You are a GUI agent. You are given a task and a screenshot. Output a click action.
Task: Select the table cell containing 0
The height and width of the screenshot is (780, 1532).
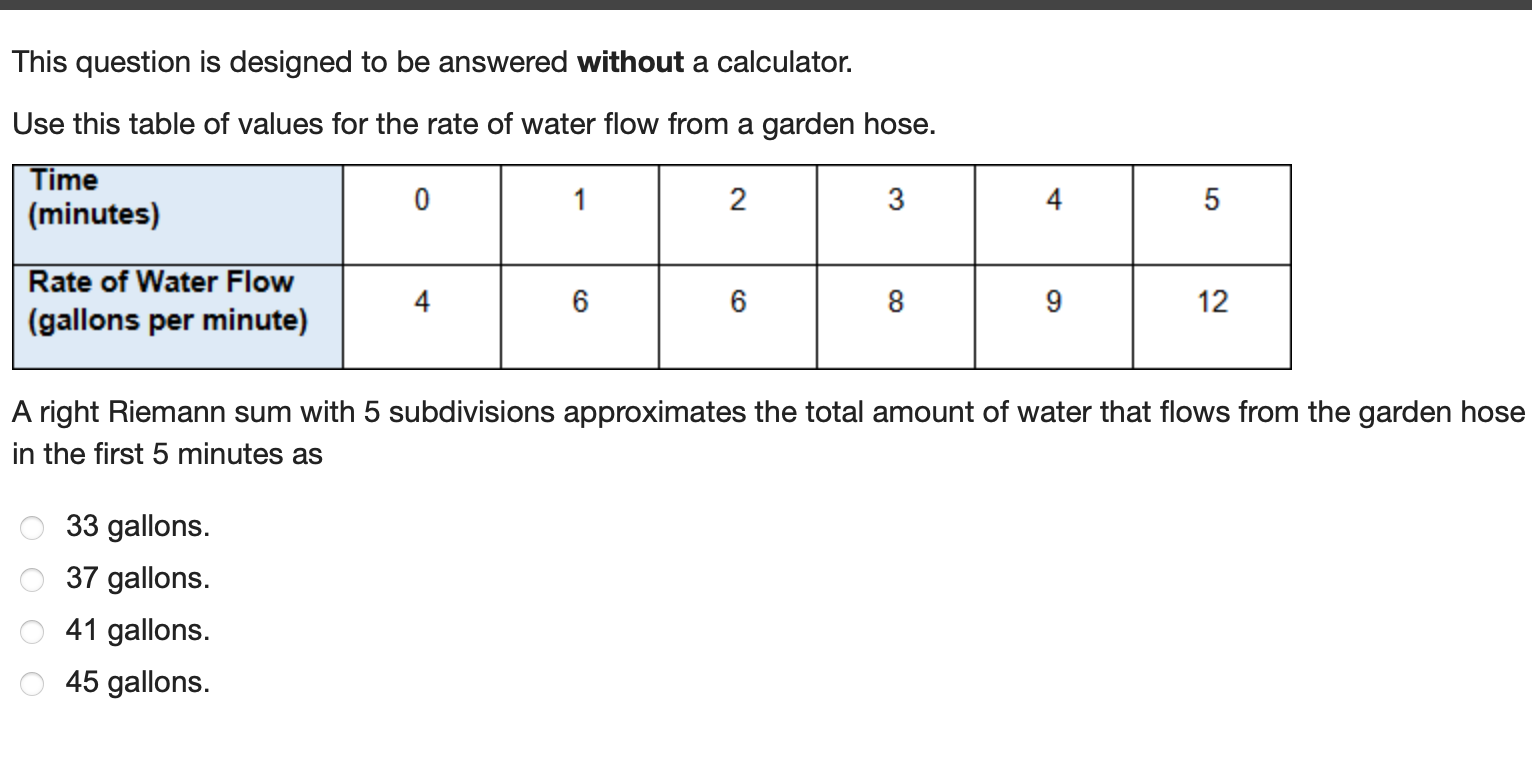click(x=421, y=201)
